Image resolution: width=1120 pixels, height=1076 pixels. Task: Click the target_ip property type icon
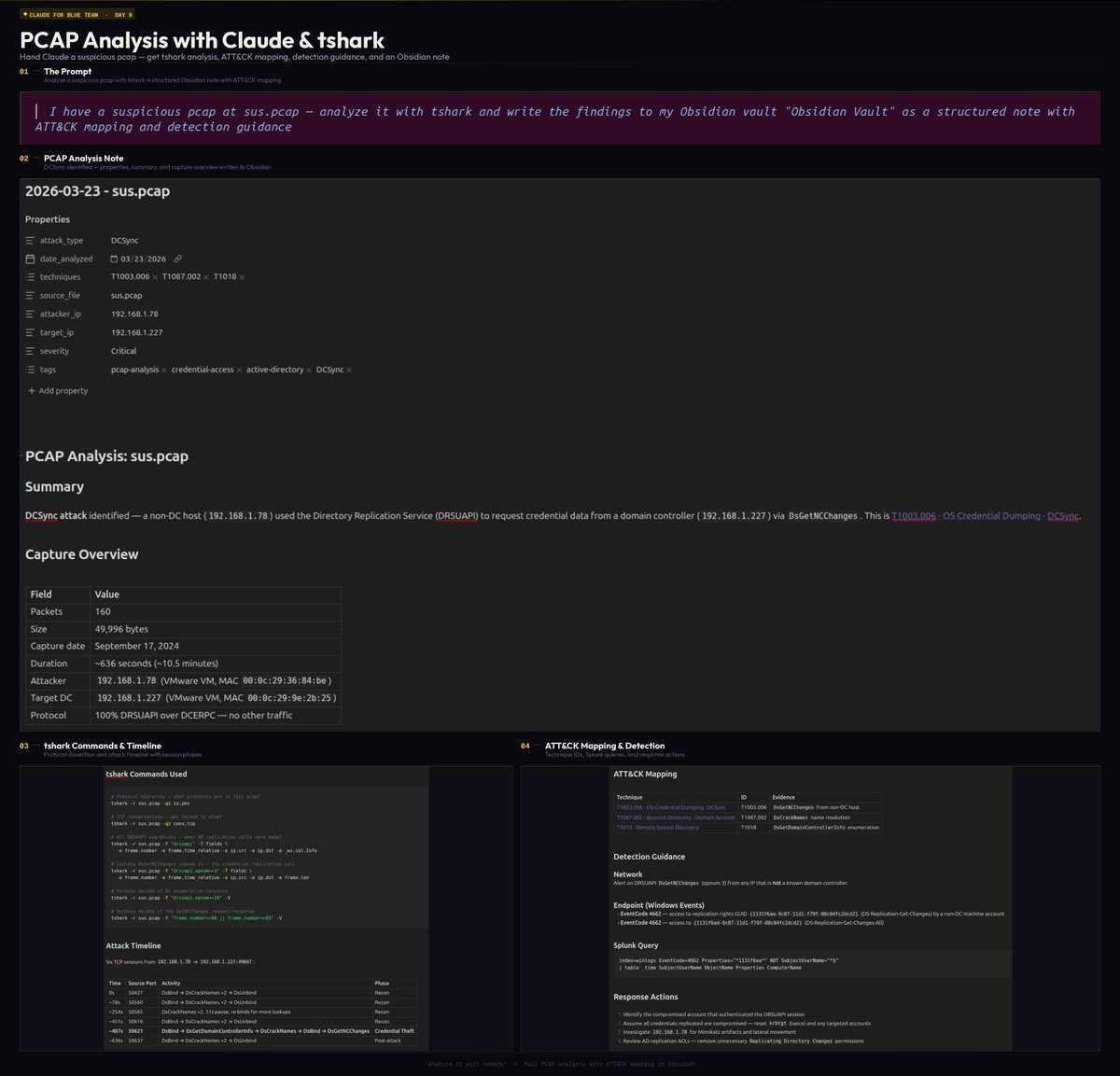click(x=31, y=332)
